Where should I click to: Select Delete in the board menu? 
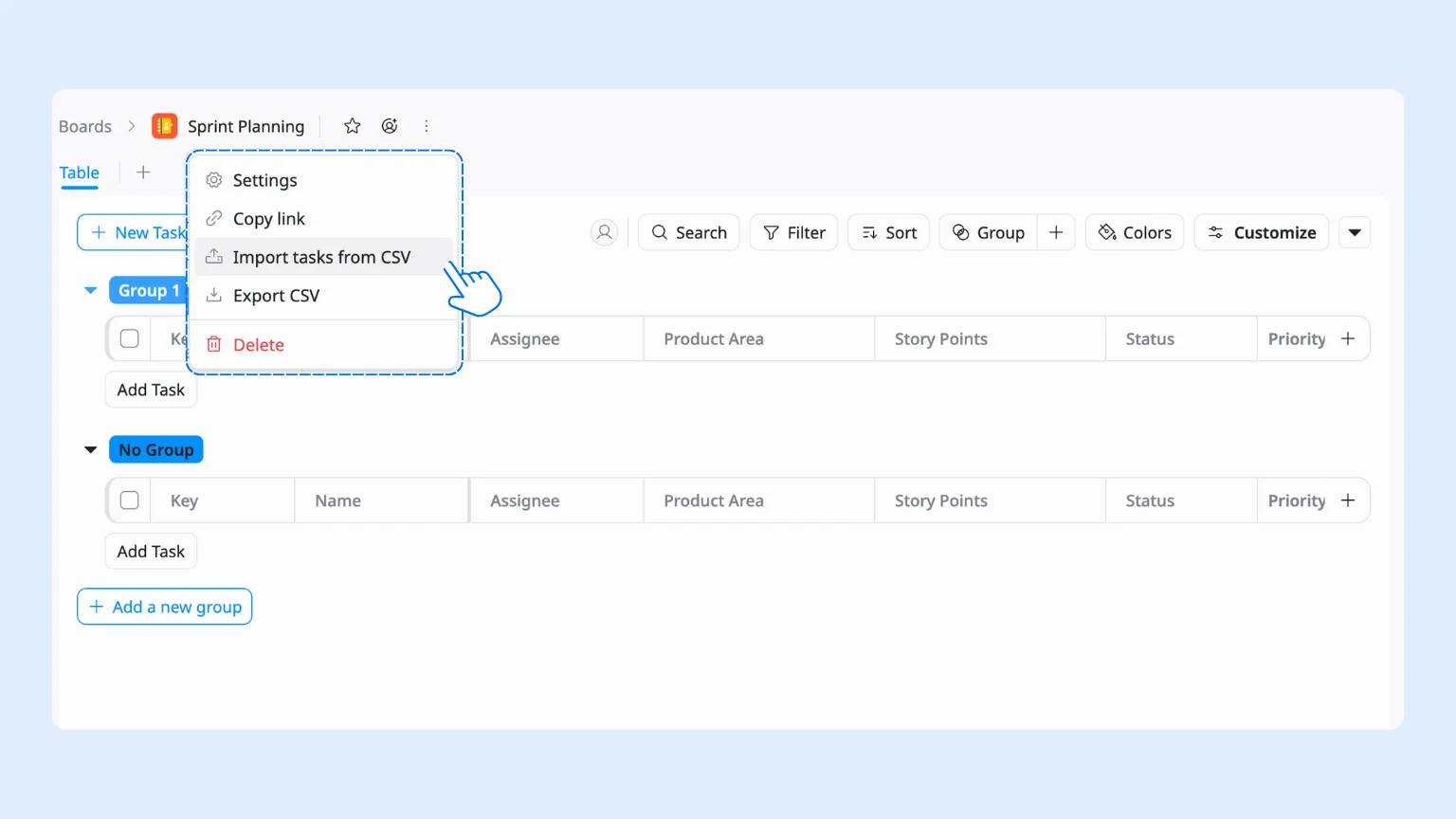[x=323, y=345]
